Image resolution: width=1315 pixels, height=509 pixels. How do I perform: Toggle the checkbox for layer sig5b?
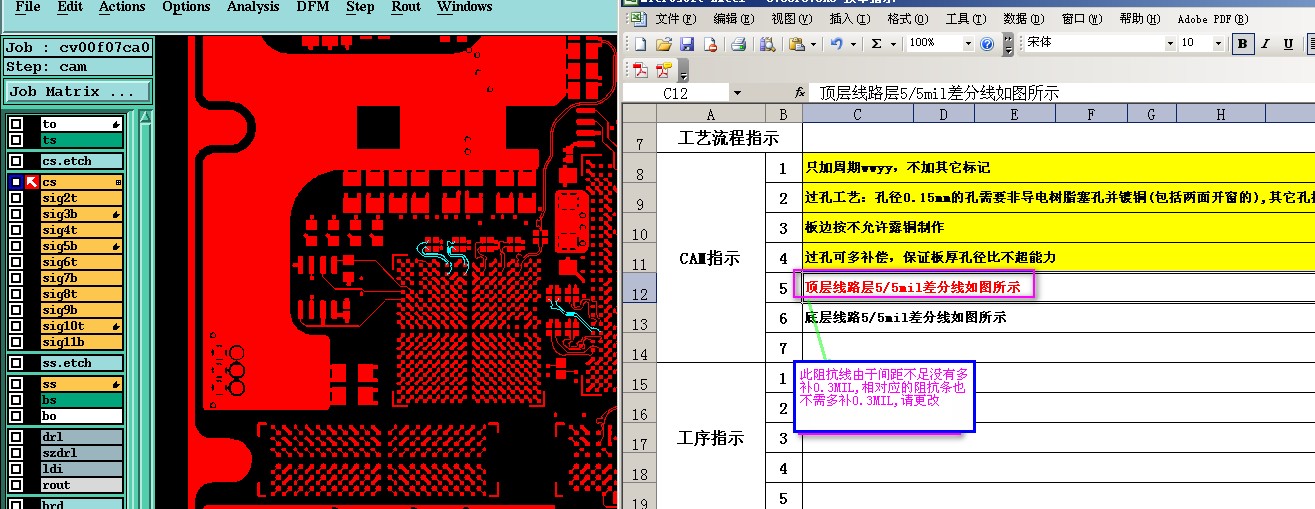[16, 246]
